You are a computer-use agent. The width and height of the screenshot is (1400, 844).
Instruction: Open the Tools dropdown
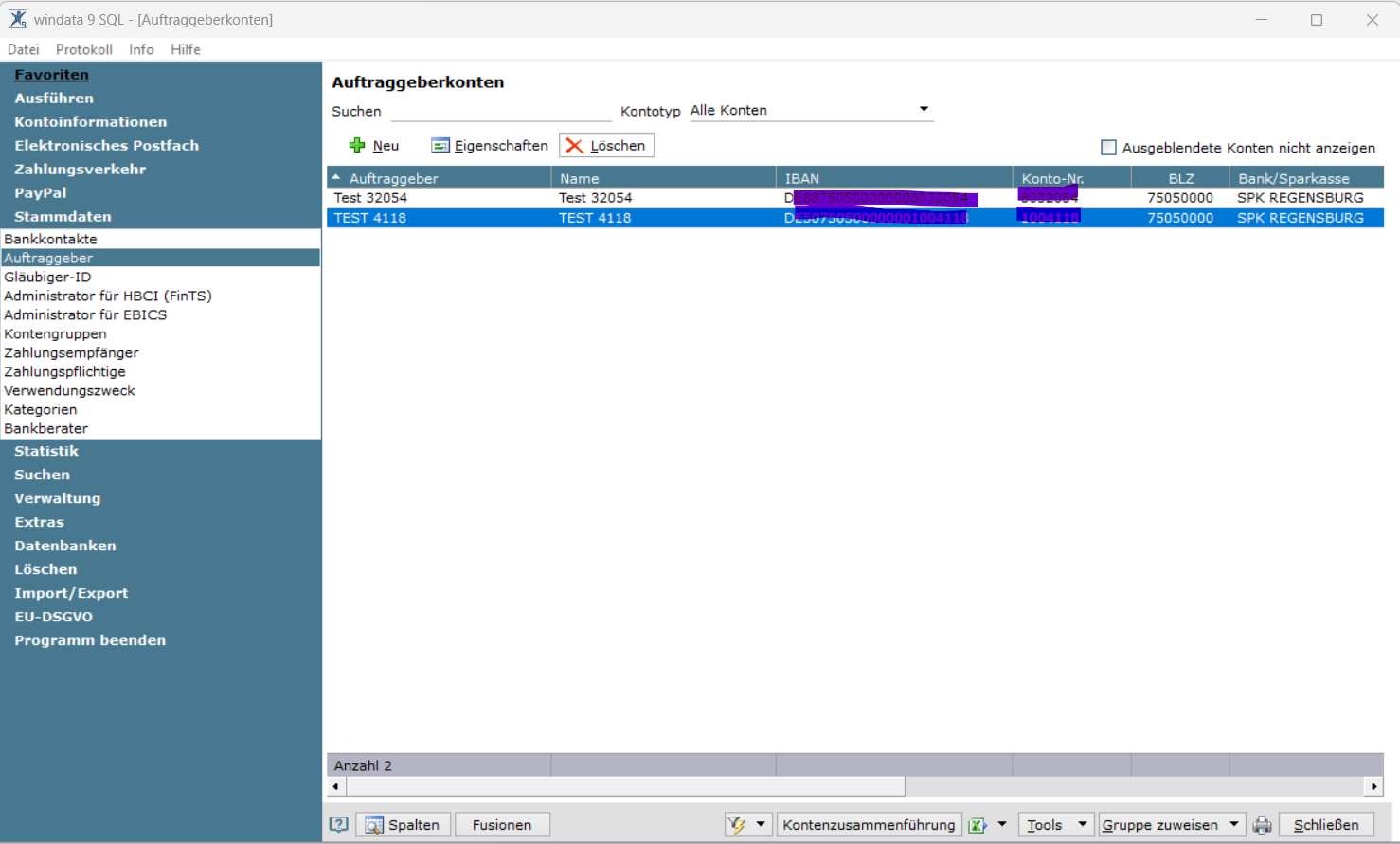[1056, 825]
